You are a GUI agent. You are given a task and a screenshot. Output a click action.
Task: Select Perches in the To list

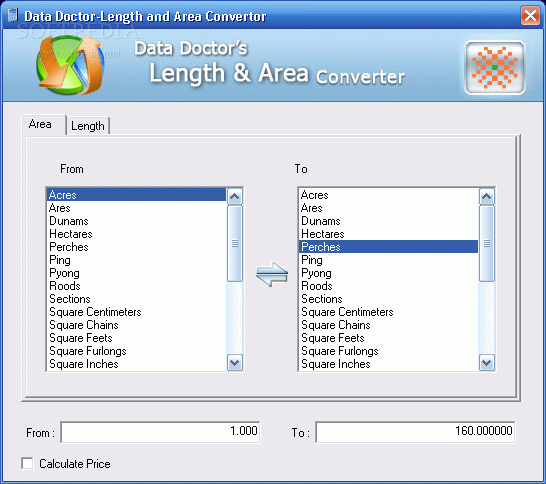click(389, 247)
